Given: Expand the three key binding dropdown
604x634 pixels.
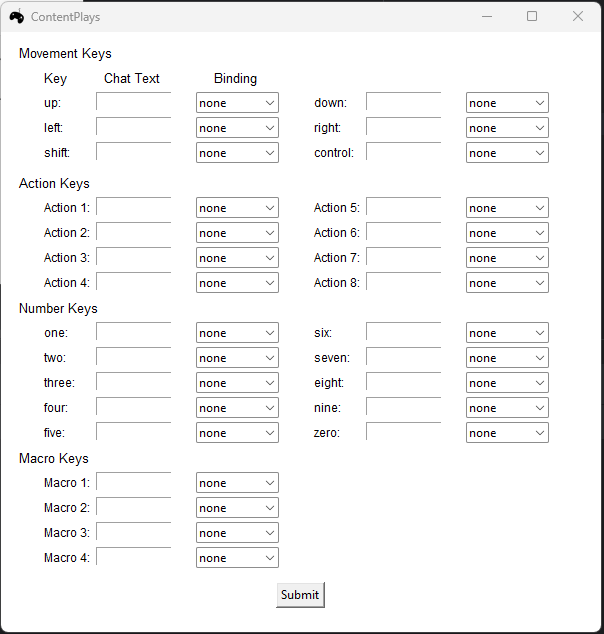Looking at the screenshot, I should pos(237,383).
